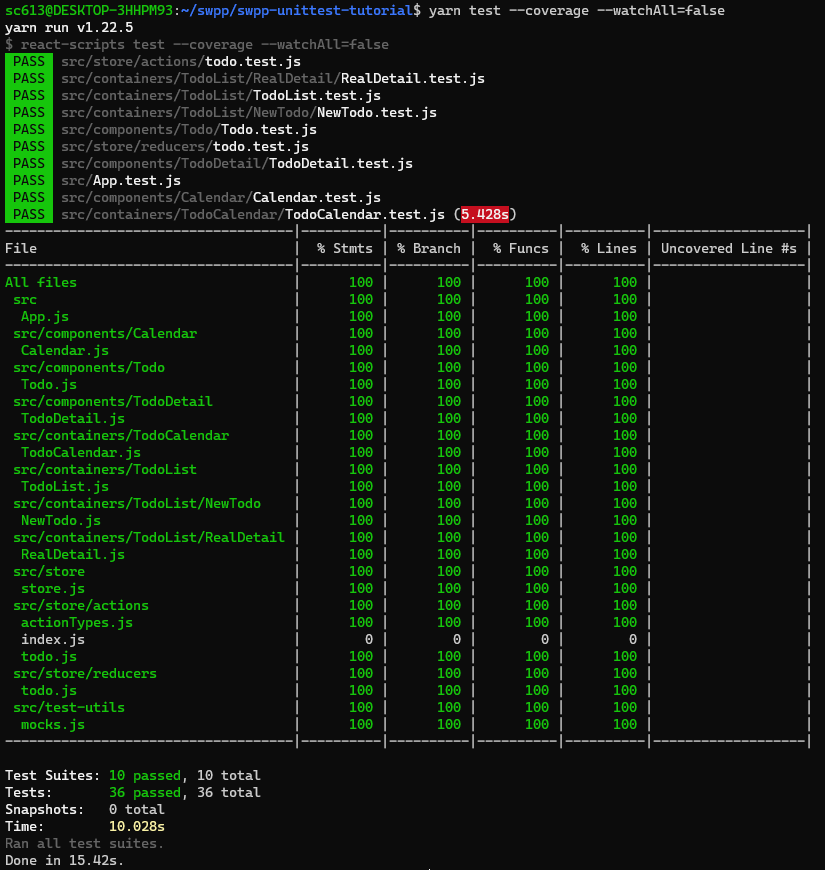Click the % Lines '0' value for index.js
The width and height of the screenshot is (825, 870).
(x=633, y=639)
